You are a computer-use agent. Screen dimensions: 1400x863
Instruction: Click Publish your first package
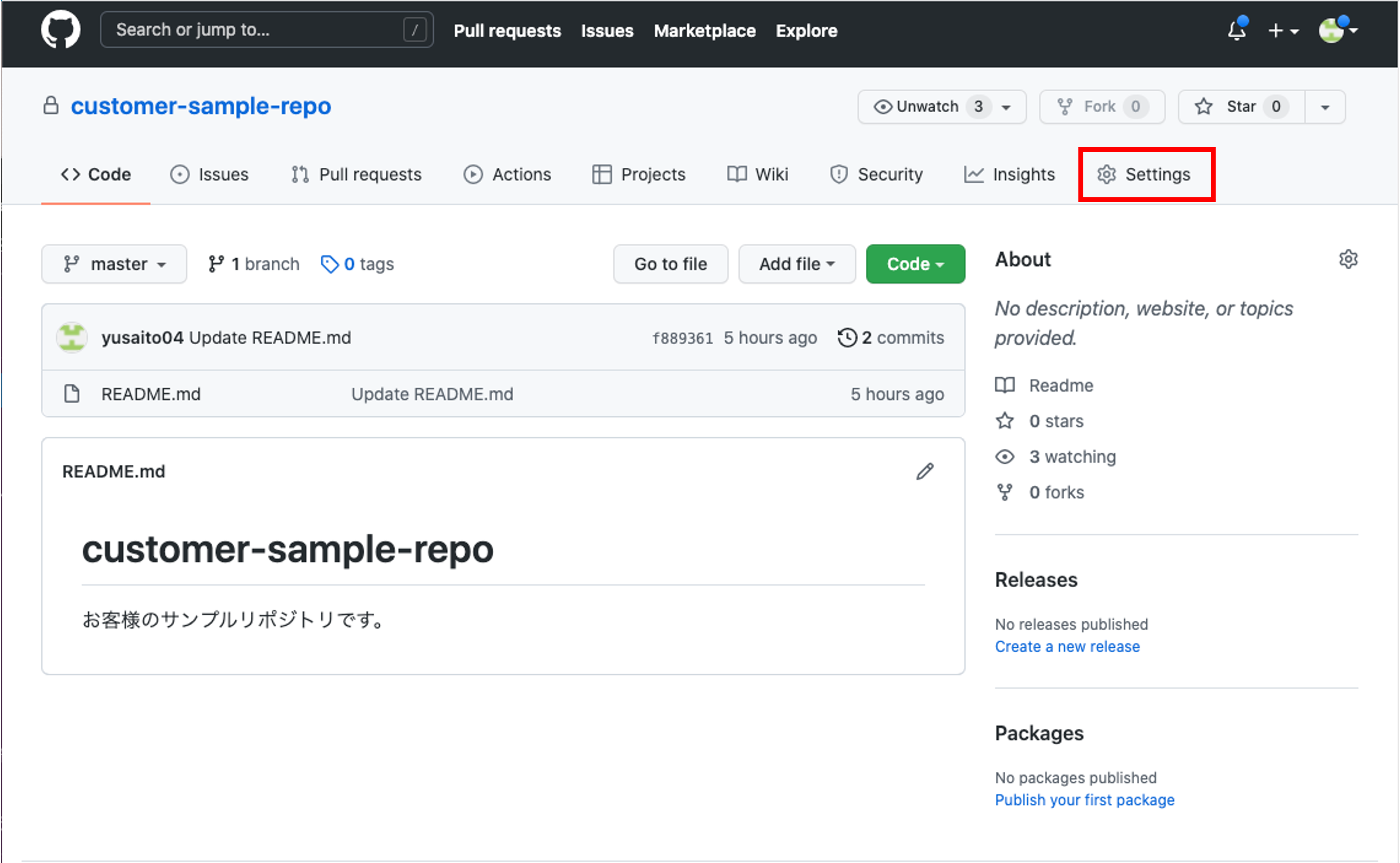point(1084,800)
